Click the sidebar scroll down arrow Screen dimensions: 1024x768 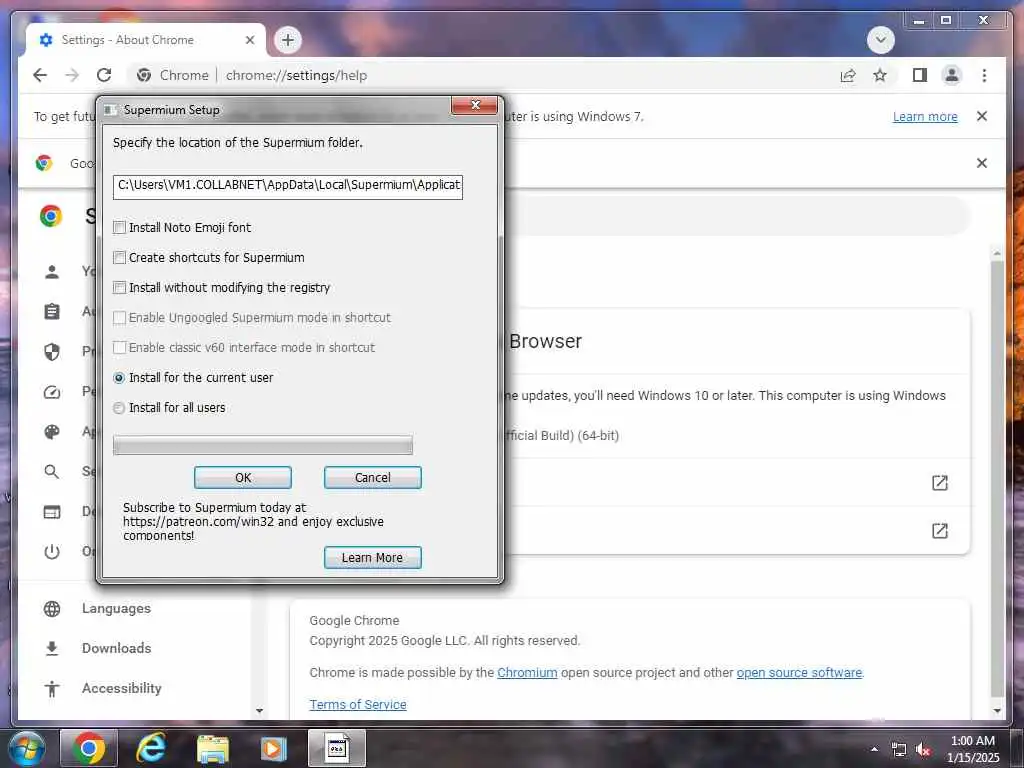point(259,711)
